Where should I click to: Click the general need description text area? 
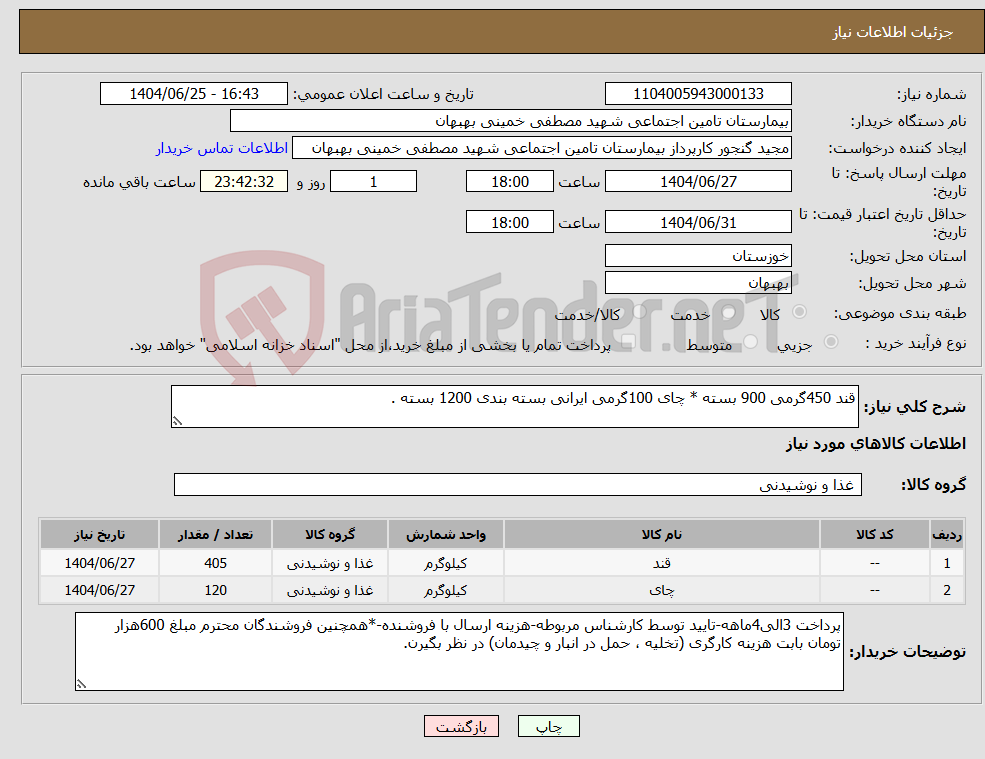[514, 407]
